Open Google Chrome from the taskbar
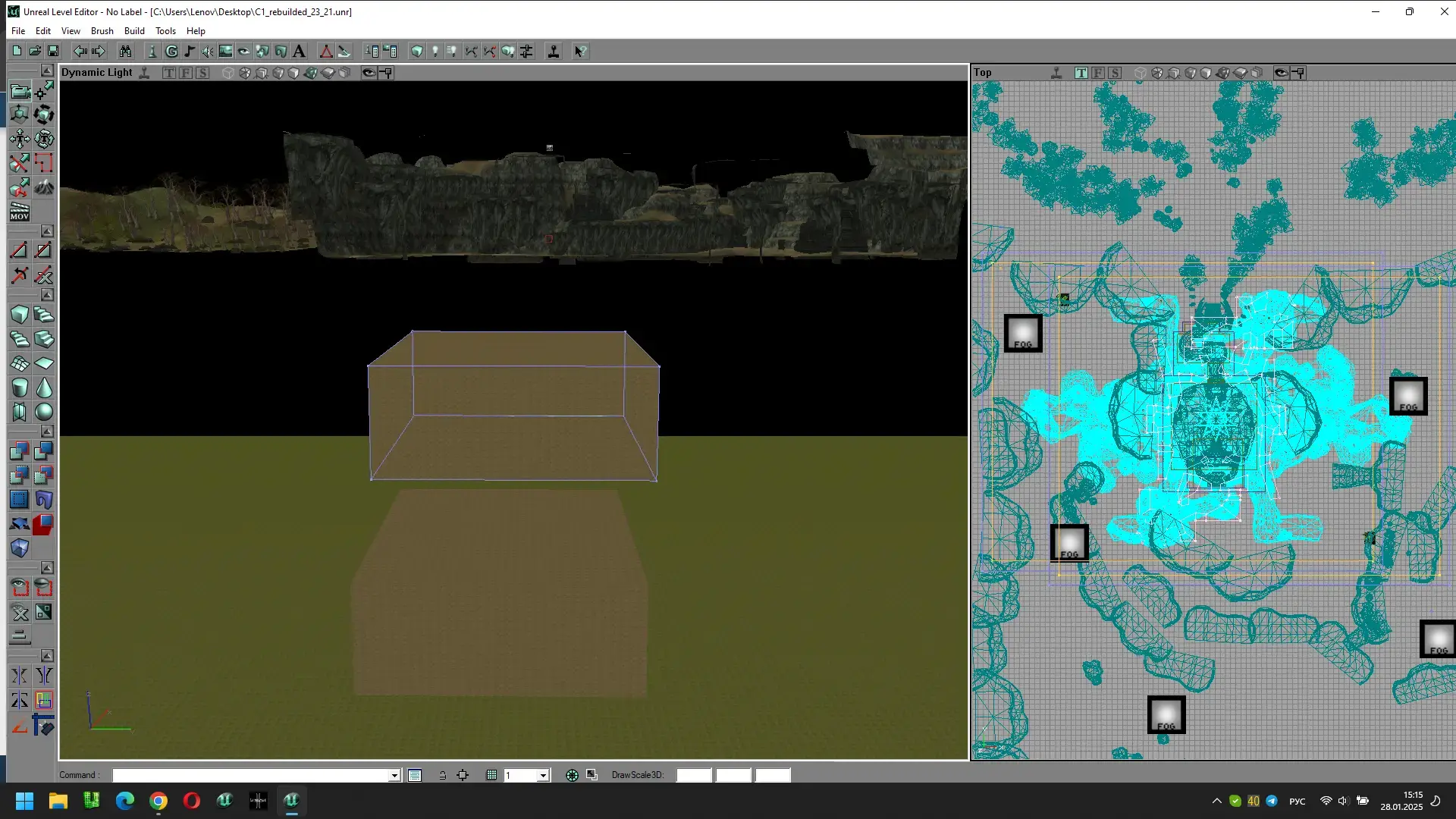Viewport: 1456px width, 819px height. 158,801
